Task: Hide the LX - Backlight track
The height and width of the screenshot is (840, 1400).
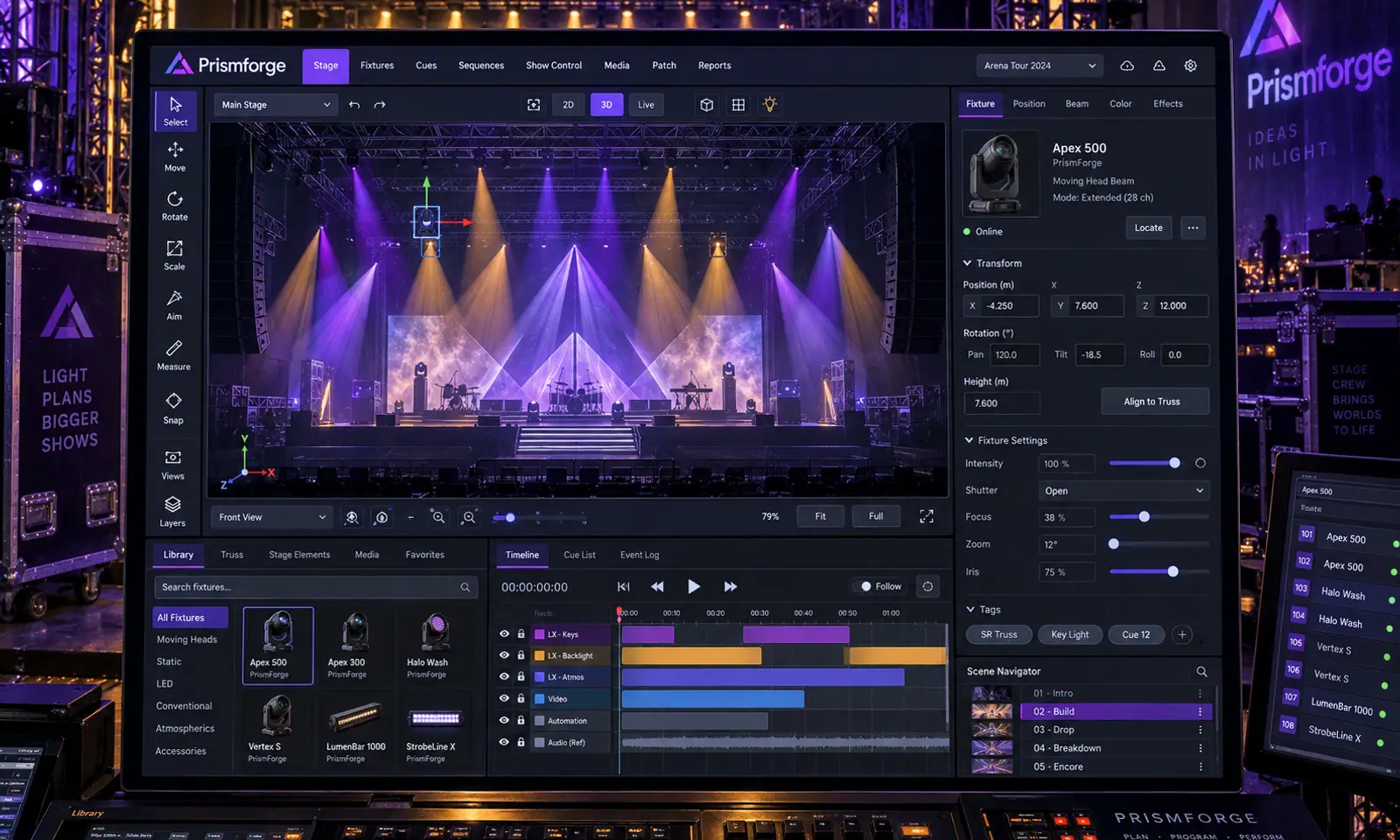Action: click(x=504, y=654)
